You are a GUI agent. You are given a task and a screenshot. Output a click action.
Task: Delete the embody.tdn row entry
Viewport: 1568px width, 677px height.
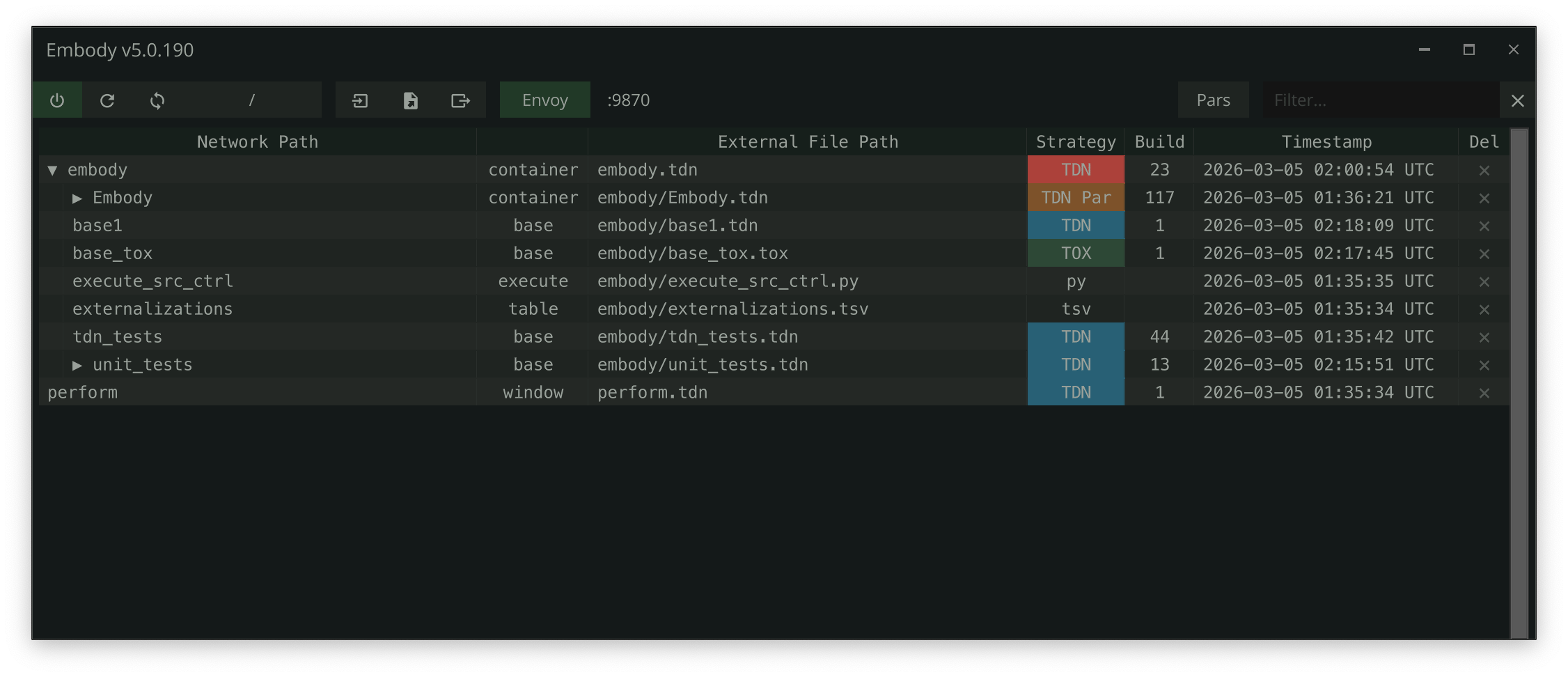(x=1484, y=171)
